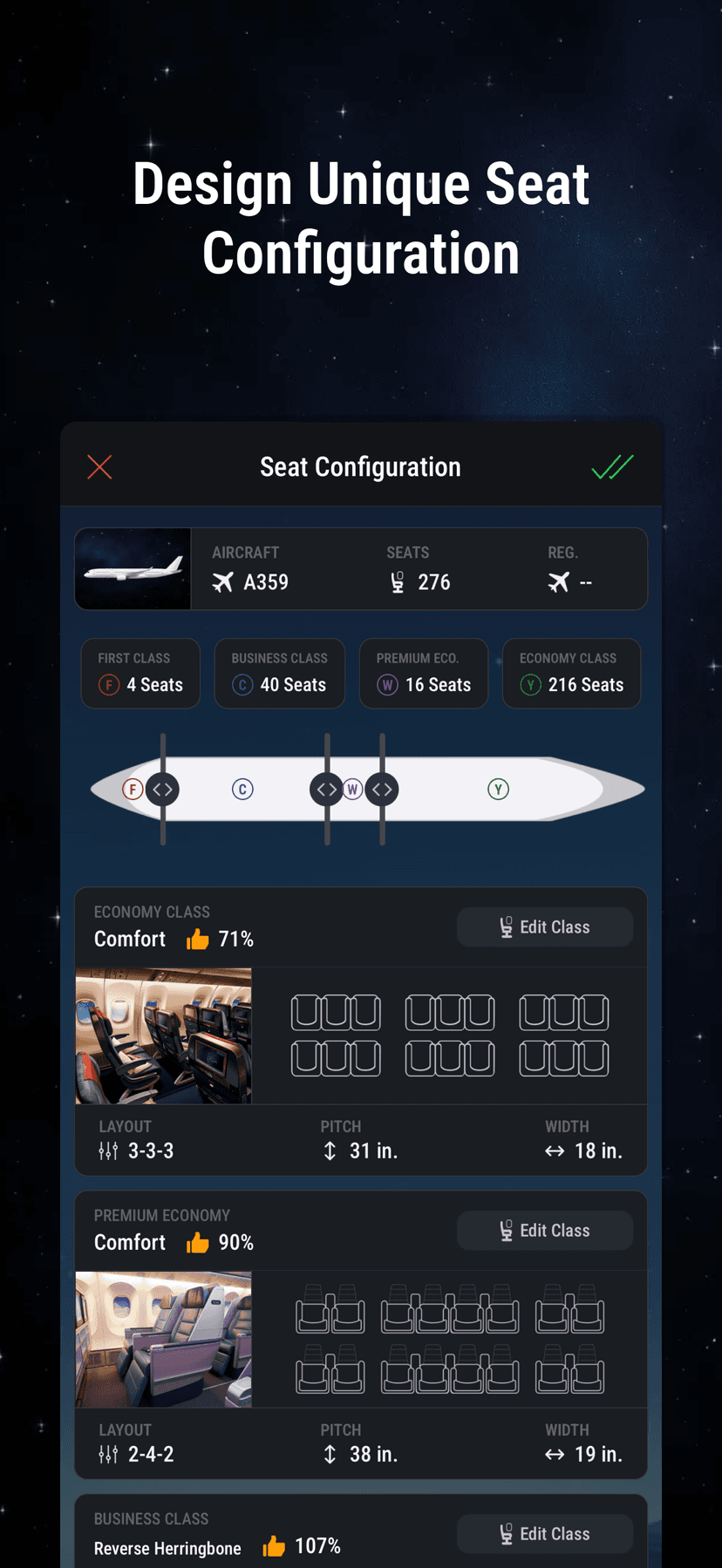Select the divider handle after Premium Eco
Viewport: 722px width, 1568px height.
[x=381, y=789]
